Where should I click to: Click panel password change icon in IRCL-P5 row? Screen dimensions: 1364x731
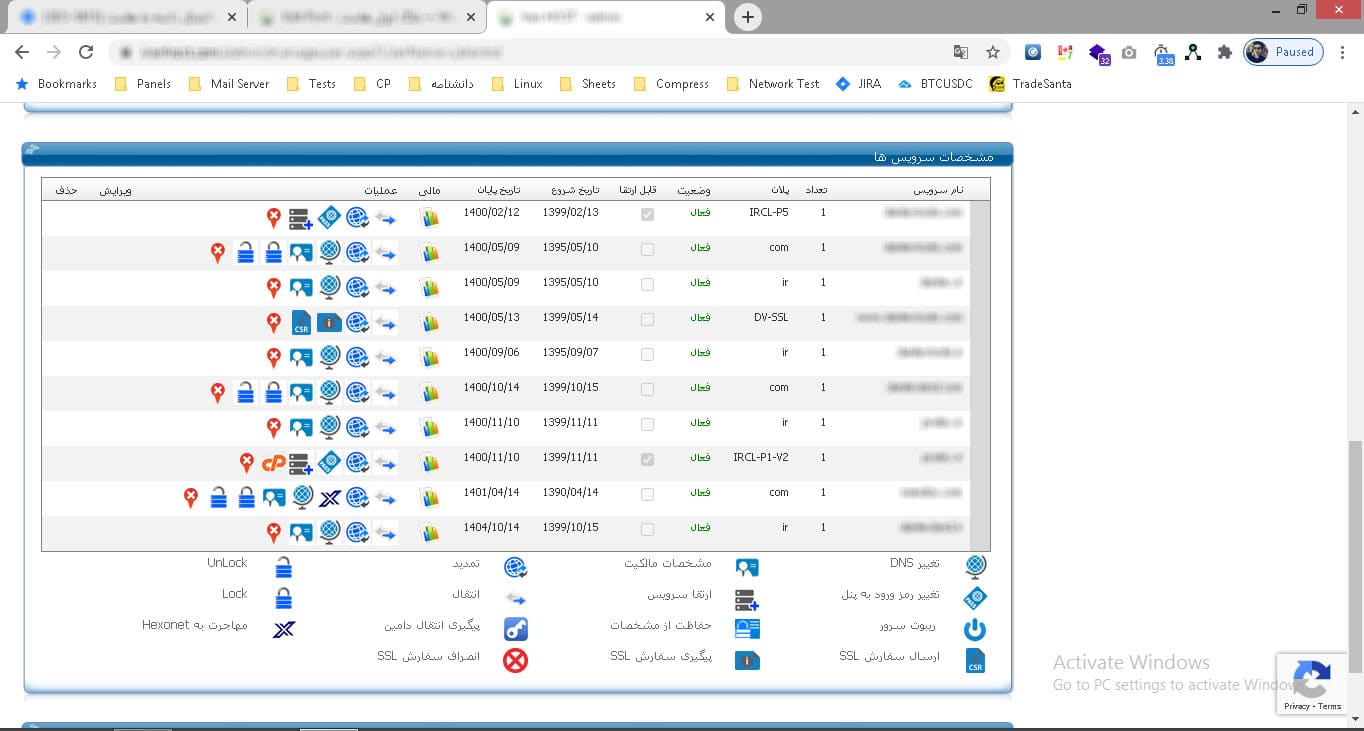[x=330, y=217]
